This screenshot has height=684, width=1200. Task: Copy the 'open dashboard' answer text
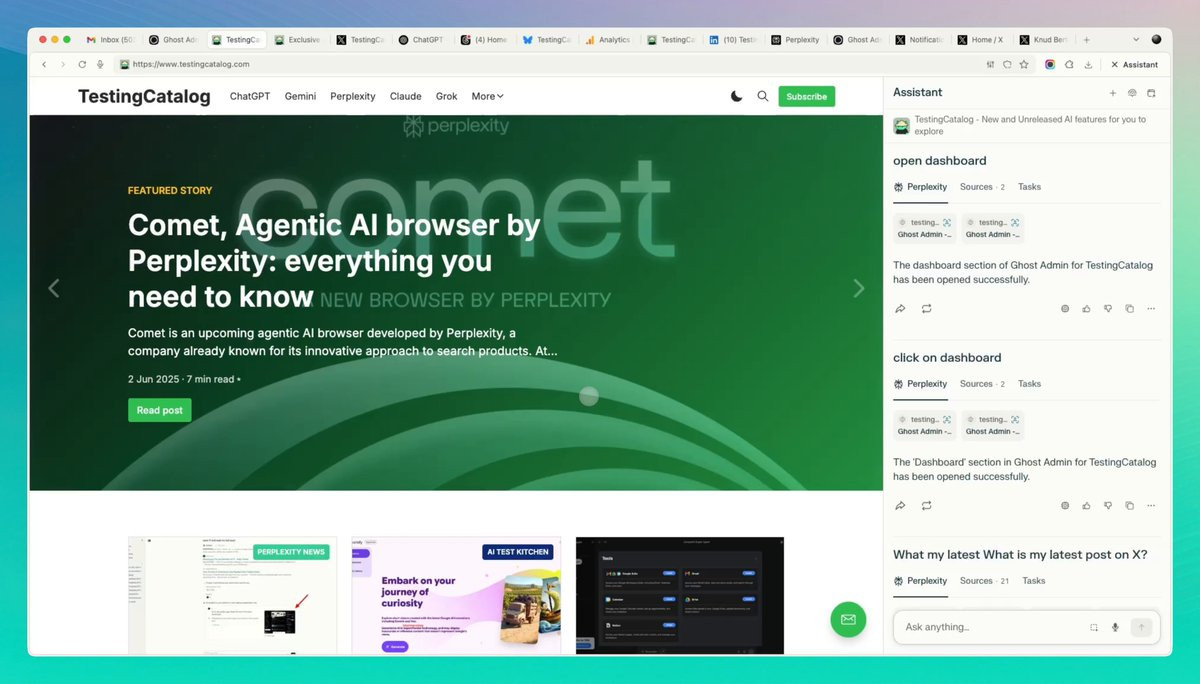pyautogui.click(x=1129, y=309)
